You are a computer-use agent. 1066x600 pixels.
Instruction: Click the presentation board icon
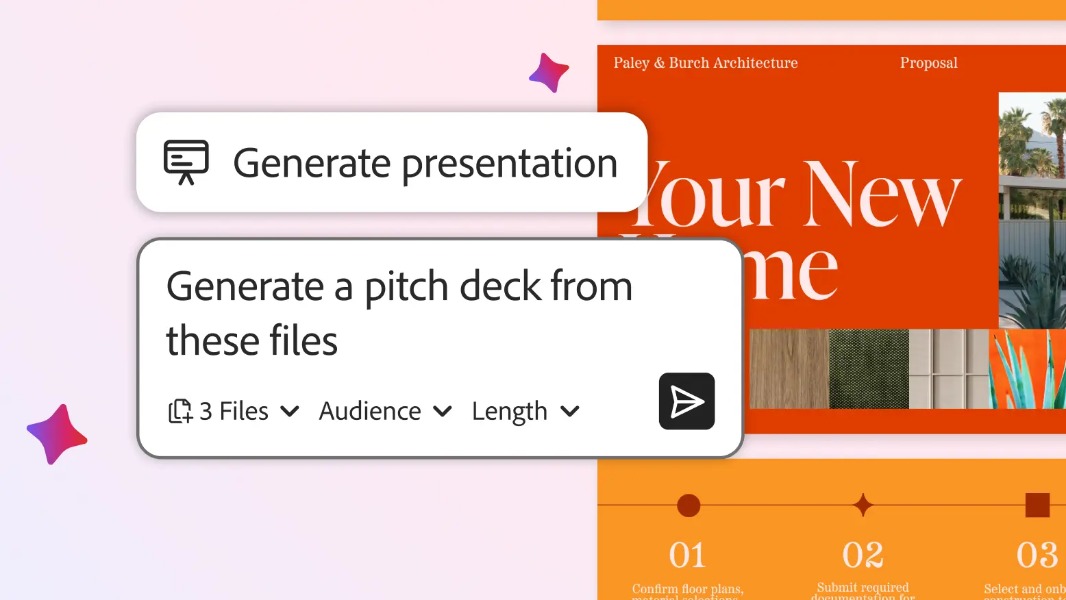tap(186, 162)
